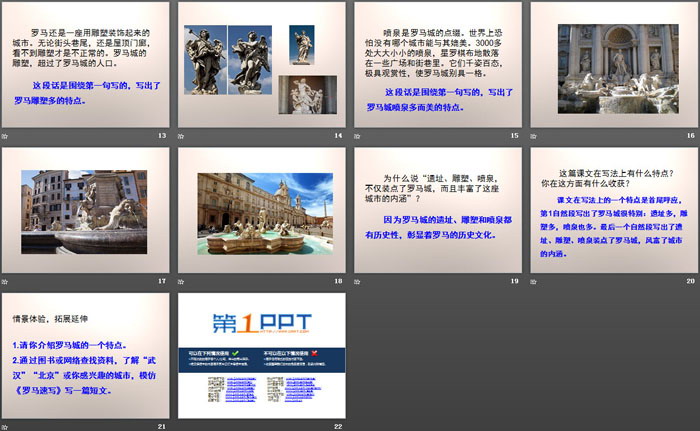Select slide 18 with the Piazza Navona fountain

tap(262, 210)
